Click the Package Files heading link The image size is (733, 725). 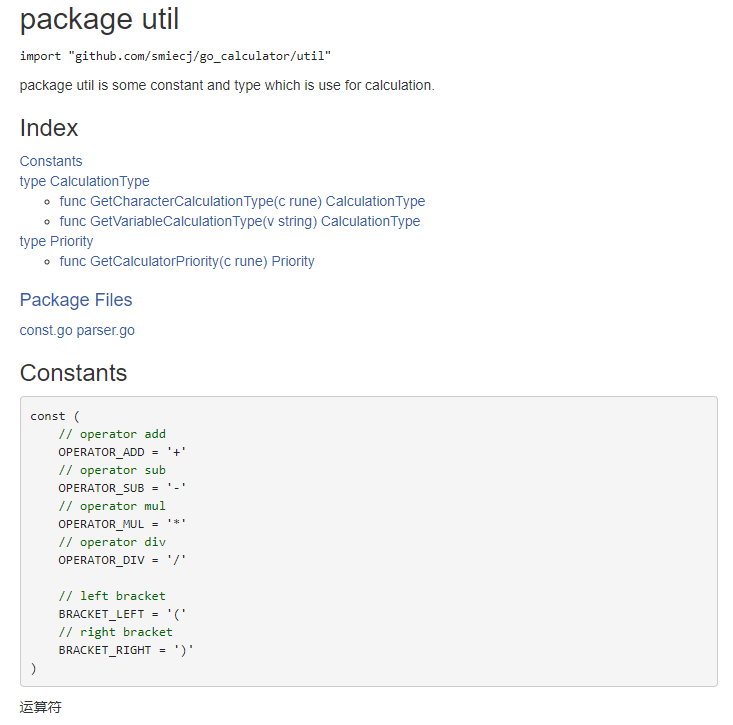pos(76,300)
